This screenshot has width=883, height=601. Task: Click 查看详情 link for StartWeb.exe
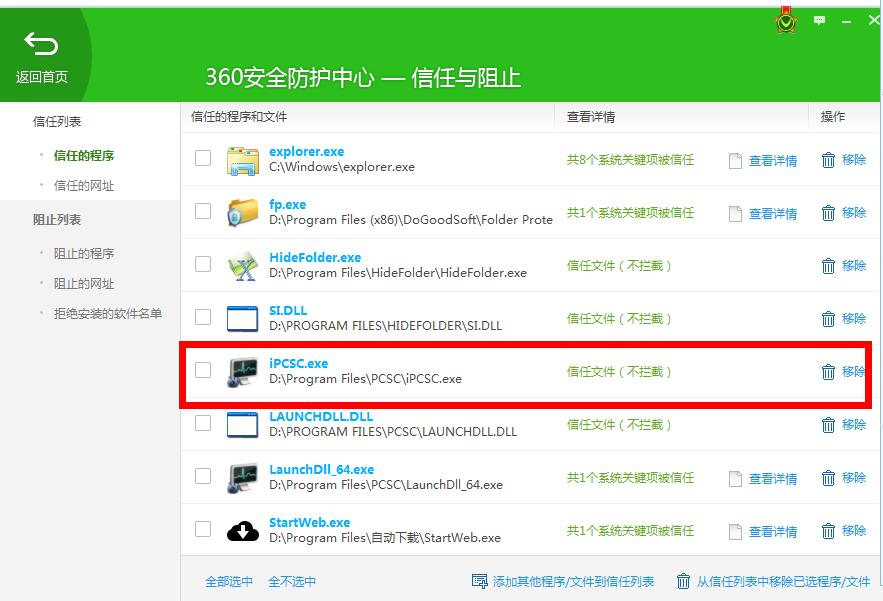click(x=773, y=532)
